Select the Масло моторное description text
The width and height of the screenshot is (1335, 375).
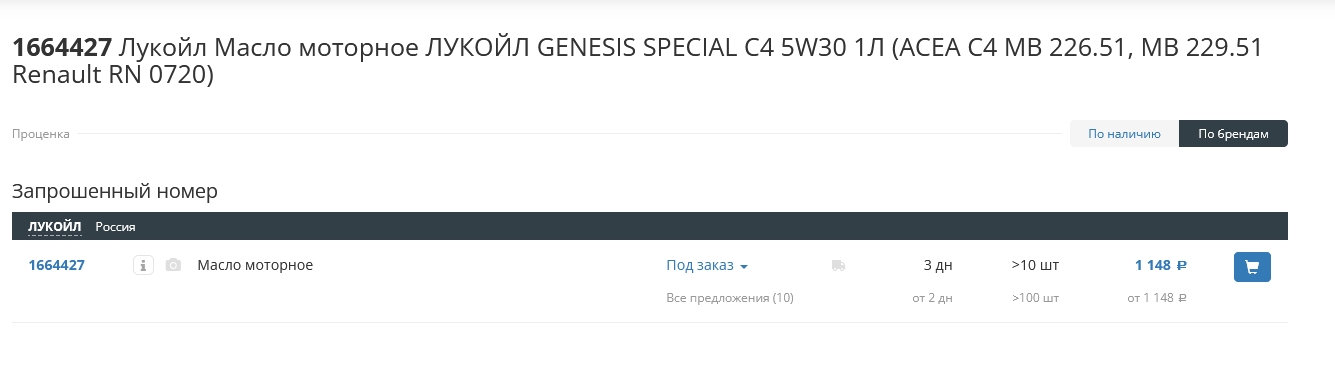tap(255, 265)
